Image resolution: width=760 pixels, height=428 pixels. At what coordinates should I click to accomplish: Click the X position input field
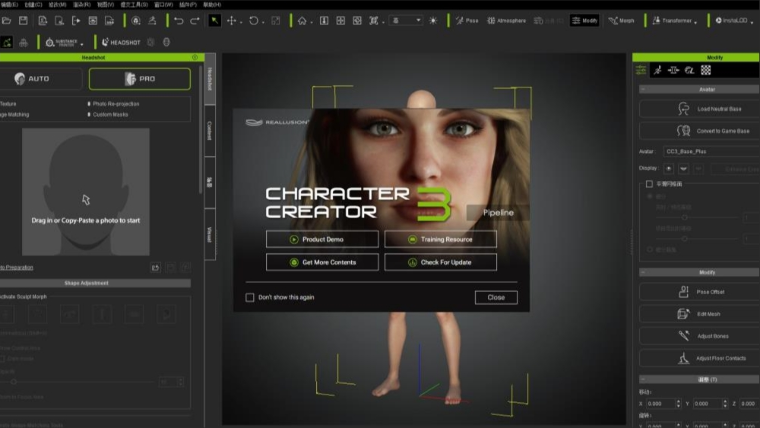point(661,403)
